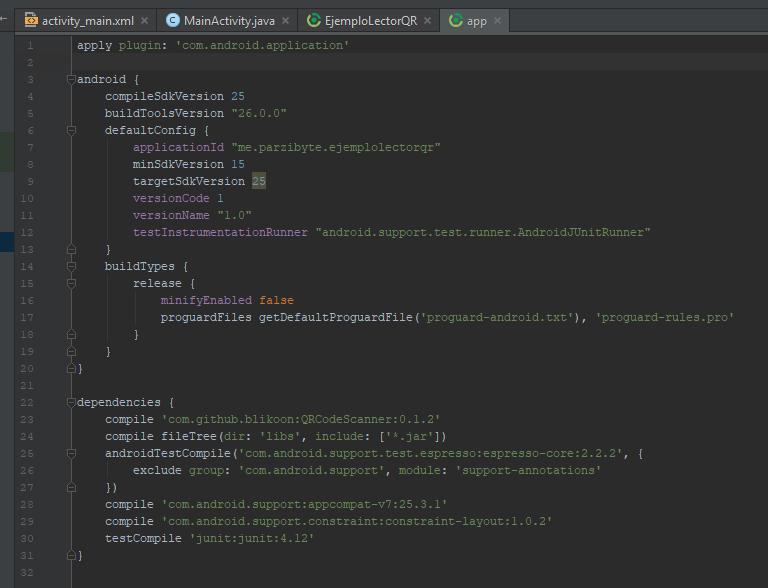Switch to the activity_main.xml tab
The image size is (768, 588).
pyautogui.click(x=87, y=20)
